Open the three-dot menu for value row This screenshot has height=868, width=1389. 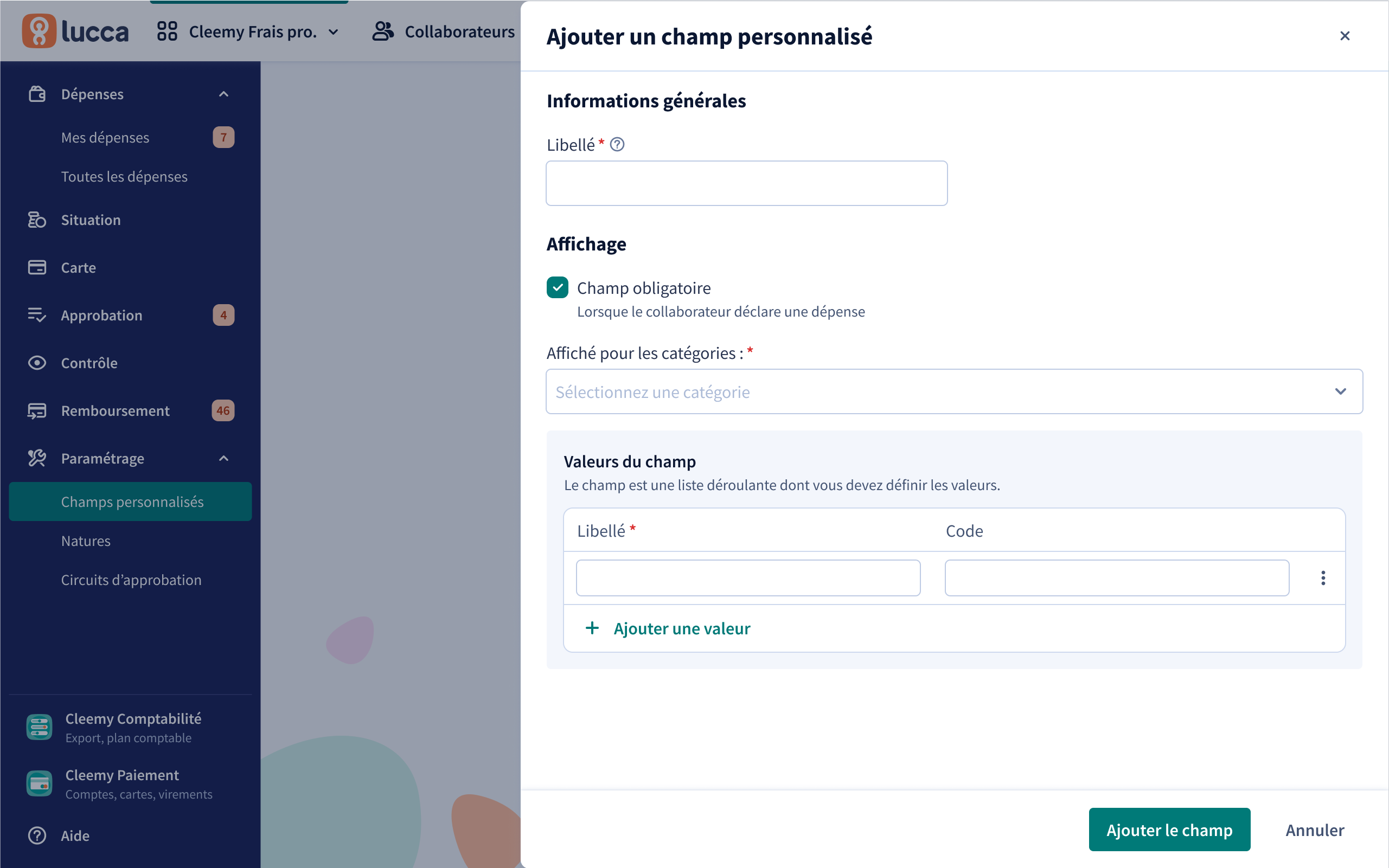[x=1323, y=577]
